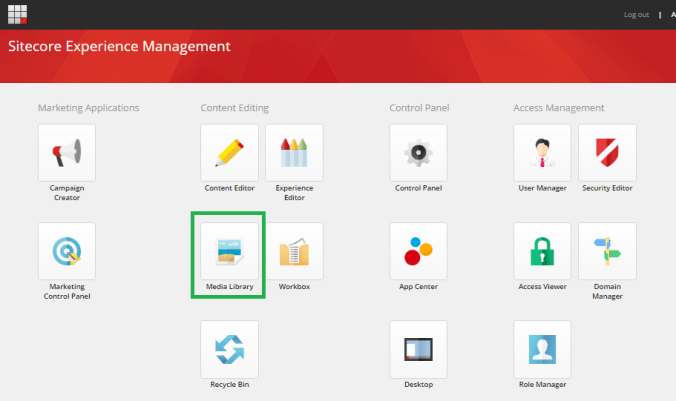
Task: Launch the Security Editor shield icon
Action: (607, 153)
